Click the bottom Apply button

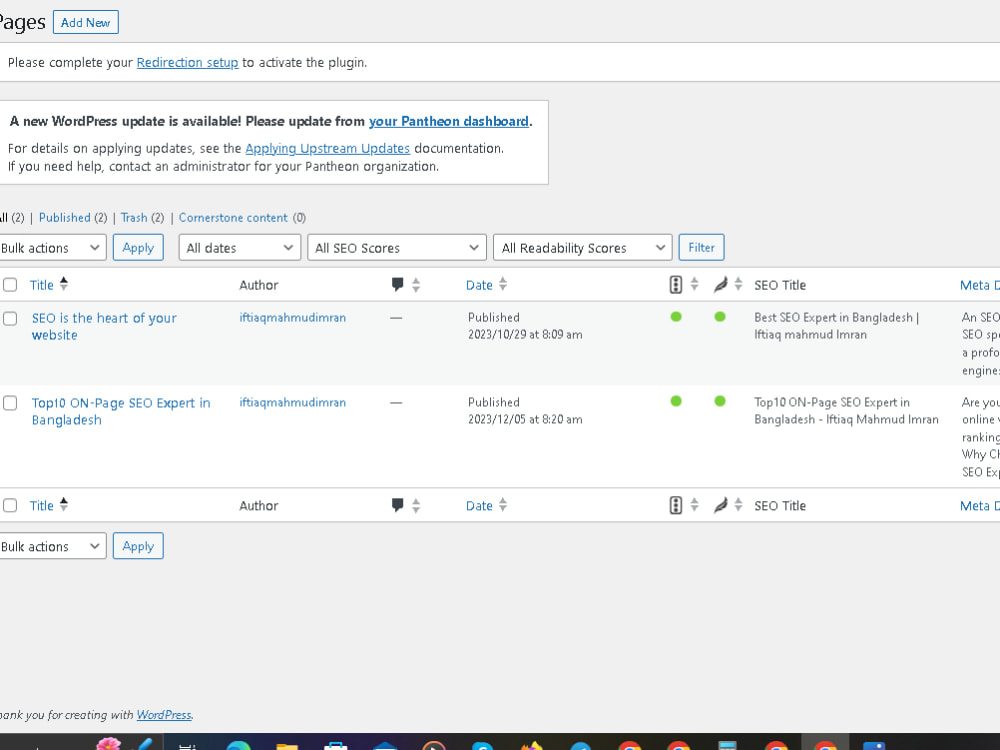point(138,546)
